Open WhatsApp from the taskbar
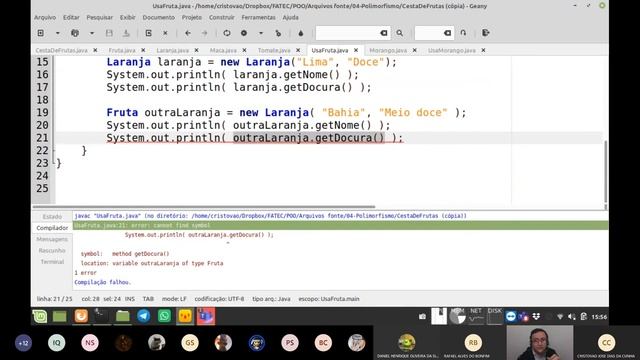The image size is (640, 360). click(164, 316)
